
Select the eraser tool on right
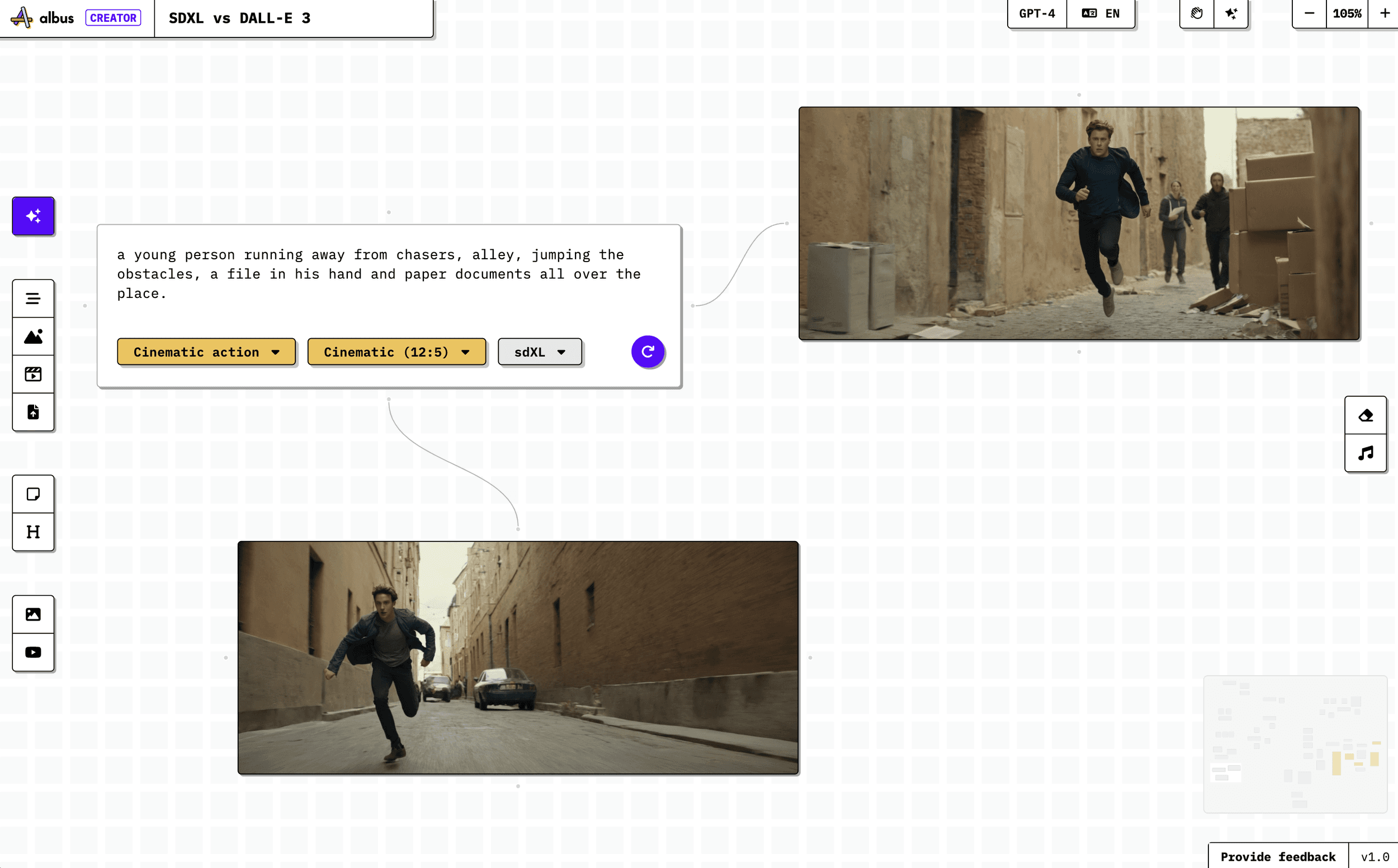pyautogui.click(x=1365, y=415)
